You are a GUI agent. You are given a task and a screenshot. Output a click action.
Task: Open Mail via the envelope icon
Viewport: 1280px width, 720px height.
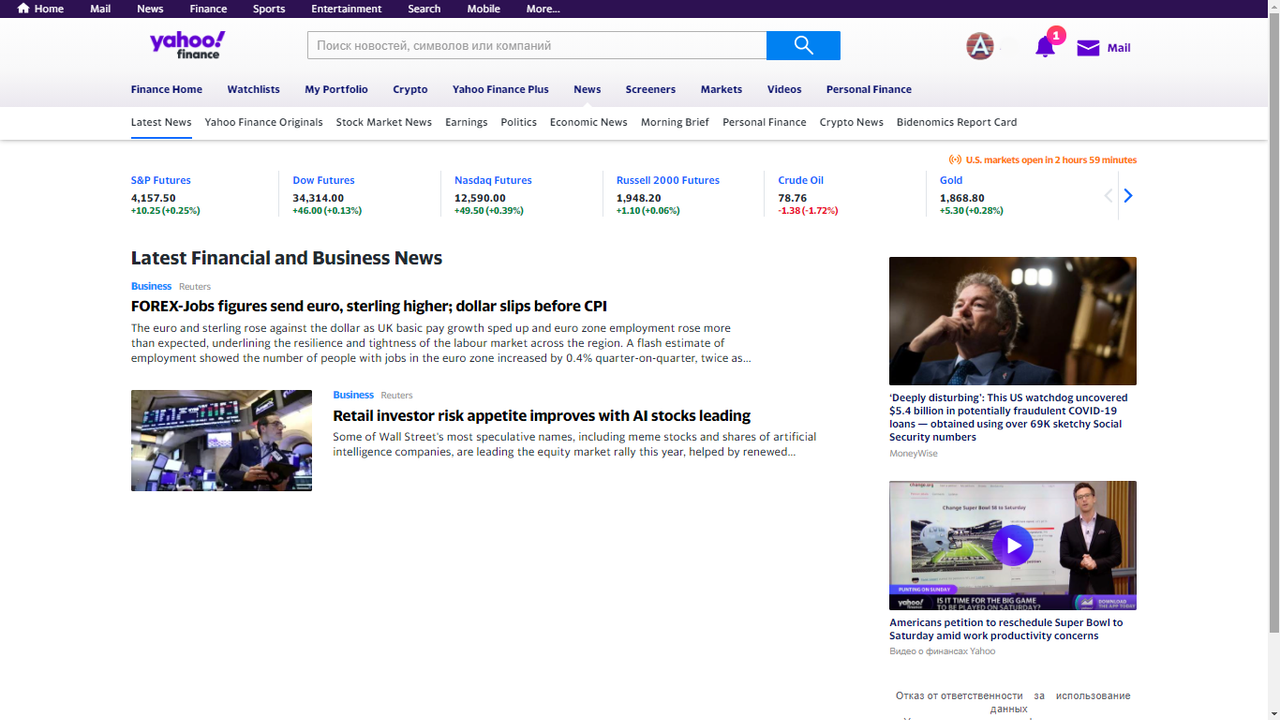[1088, 48]
